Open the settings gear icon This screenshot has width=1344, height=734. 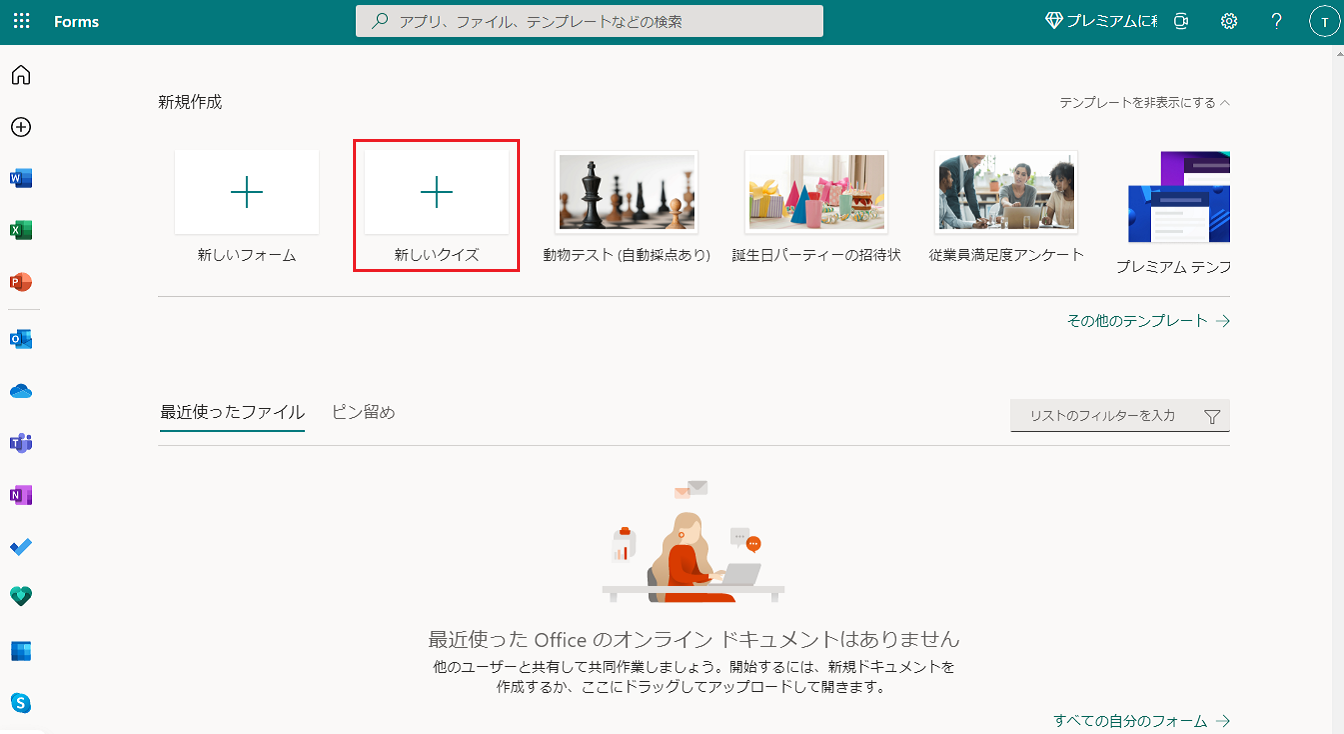click(x=1229, y=21)
